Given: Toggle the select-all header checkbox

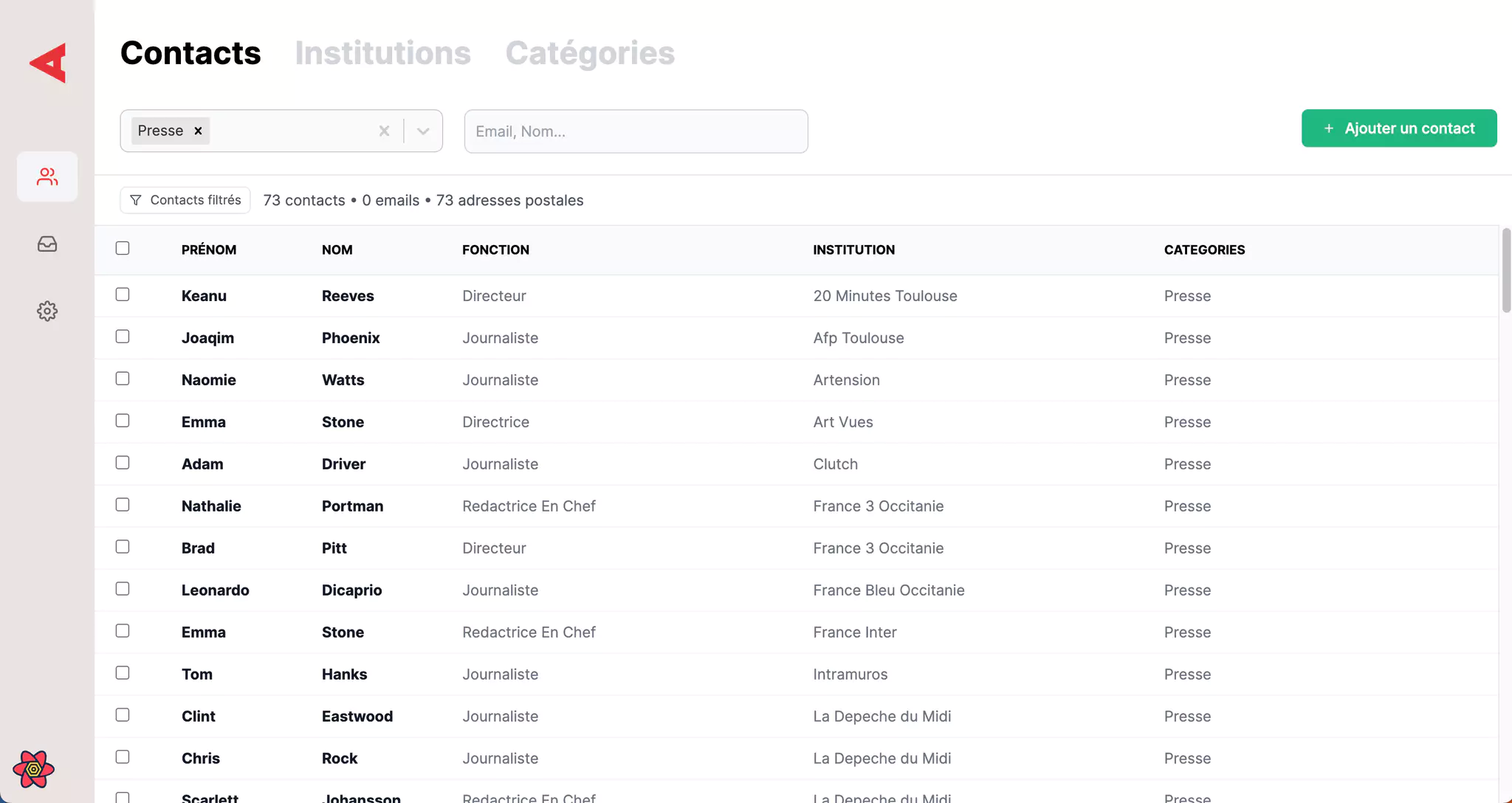Looking at the screenshot, I should 123,248.
